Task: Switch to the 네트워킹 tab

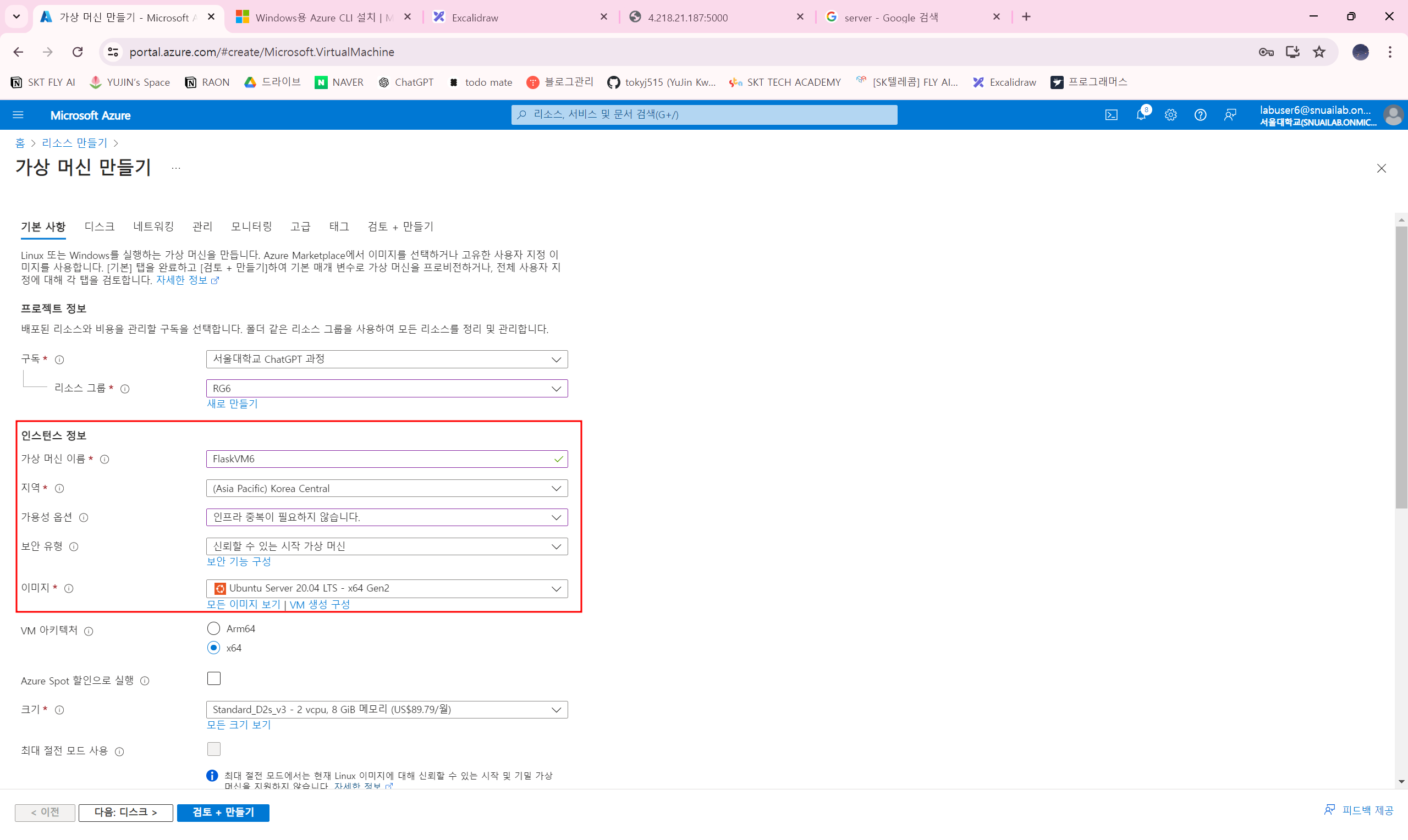Action: pyautogui.click(x=153, y=226)
